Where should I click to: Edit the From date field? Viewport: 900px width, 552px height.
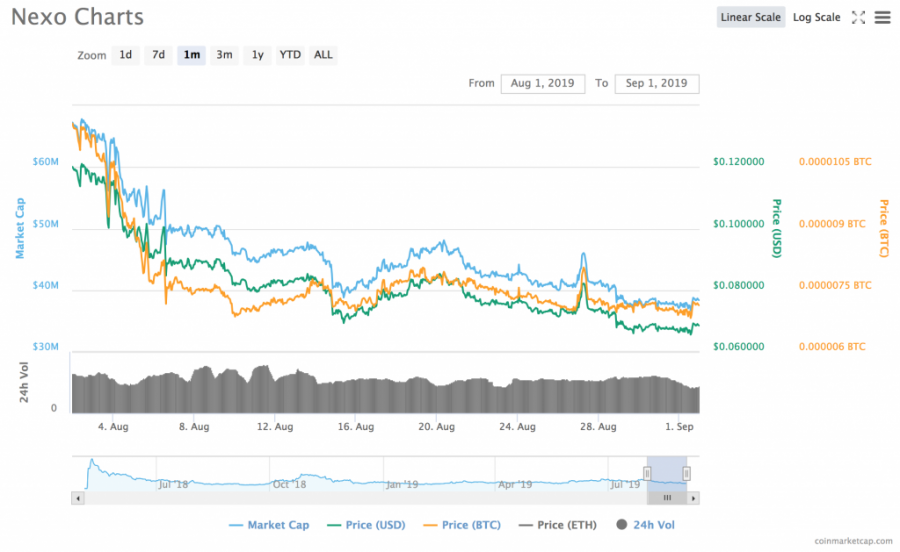tap(542, 83)
